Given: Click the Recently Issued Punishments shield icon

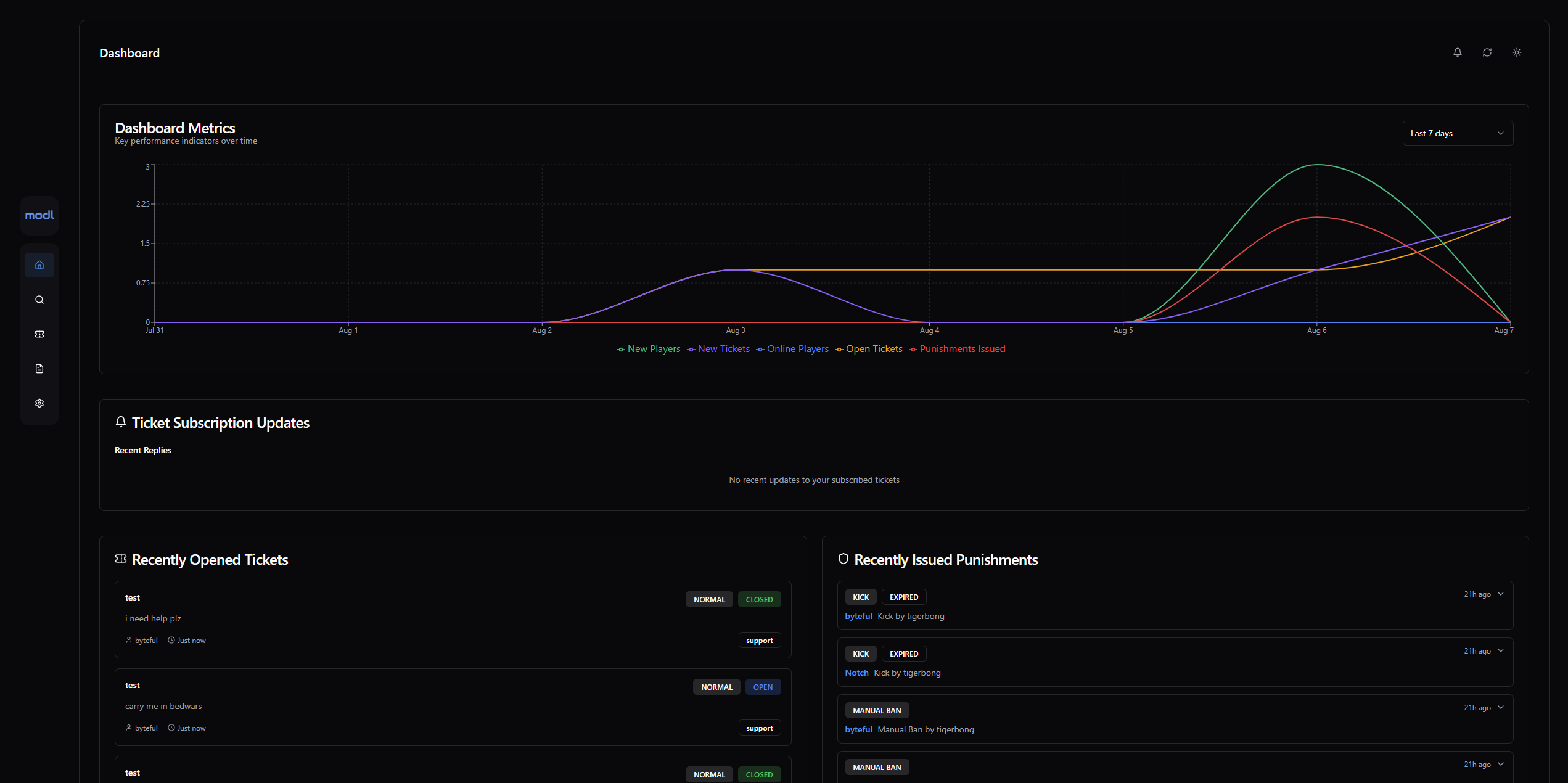Looking at the screenshot, I should coord(844,559).
